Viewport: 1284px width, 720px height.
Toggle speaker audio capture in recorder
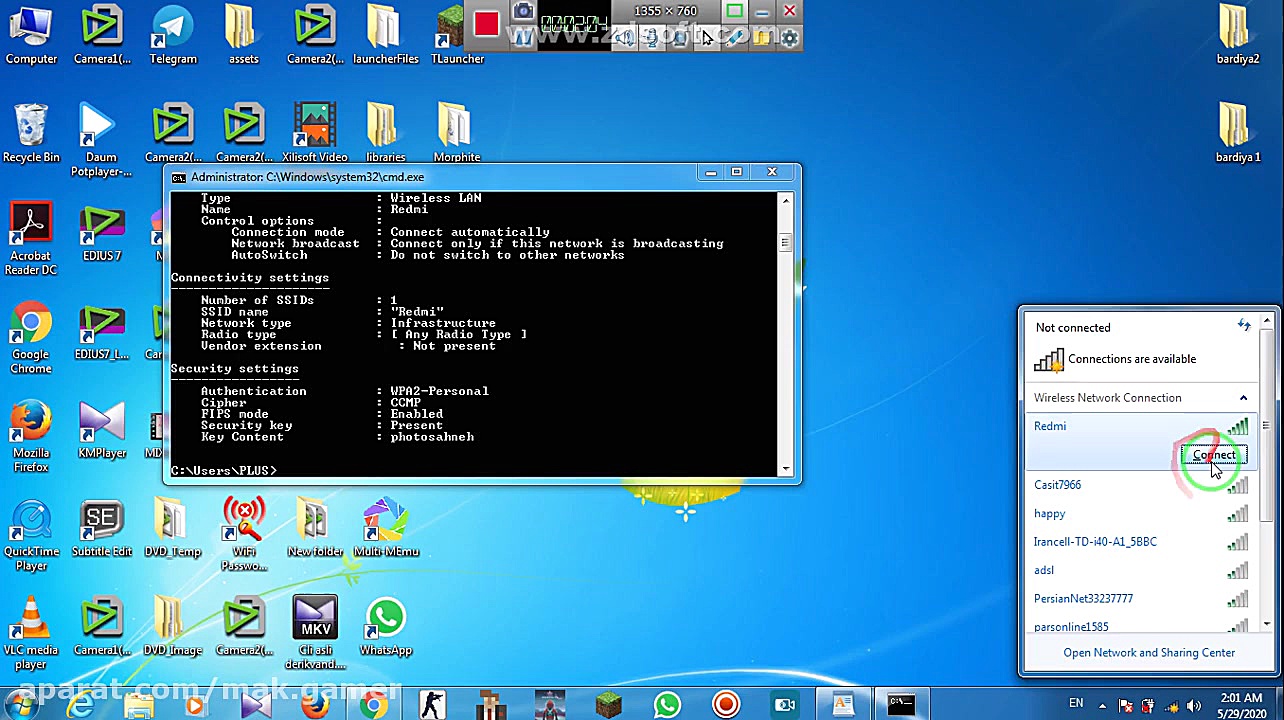pyautogui.click(x=625, y=38)
